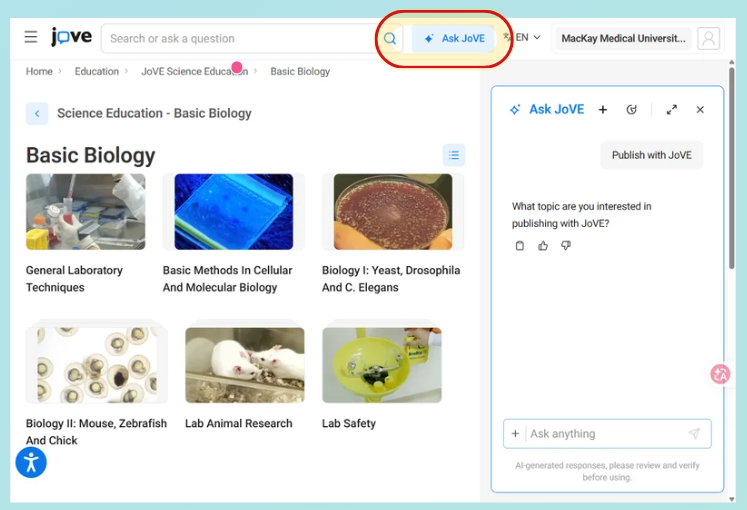Click the send message paper plane icon
This screenshot has width=747, height=510.
point(694,433)
